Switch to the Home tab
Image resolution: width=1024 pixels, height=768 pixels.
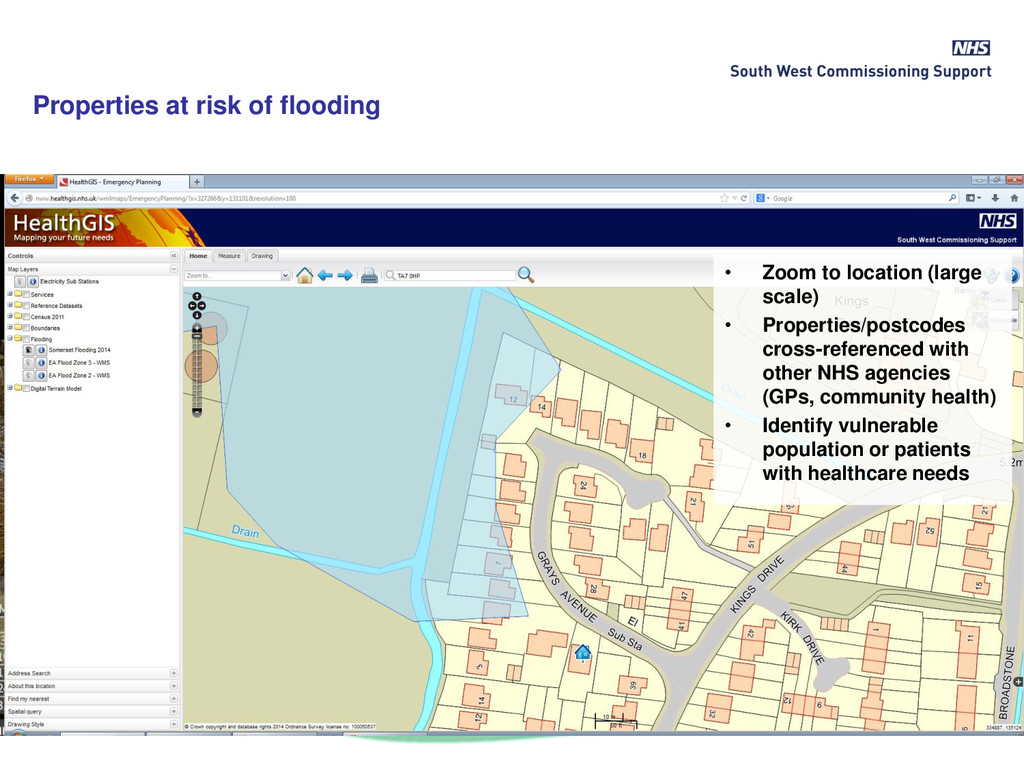pos(198,256)
